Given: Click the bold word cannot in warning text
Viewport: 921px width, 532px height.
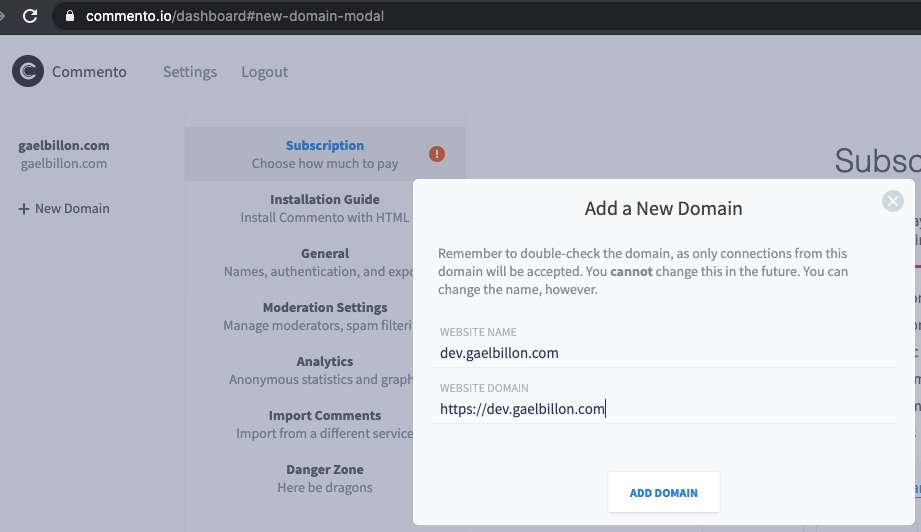Looking at the screenshot, I should coord(631,271).
